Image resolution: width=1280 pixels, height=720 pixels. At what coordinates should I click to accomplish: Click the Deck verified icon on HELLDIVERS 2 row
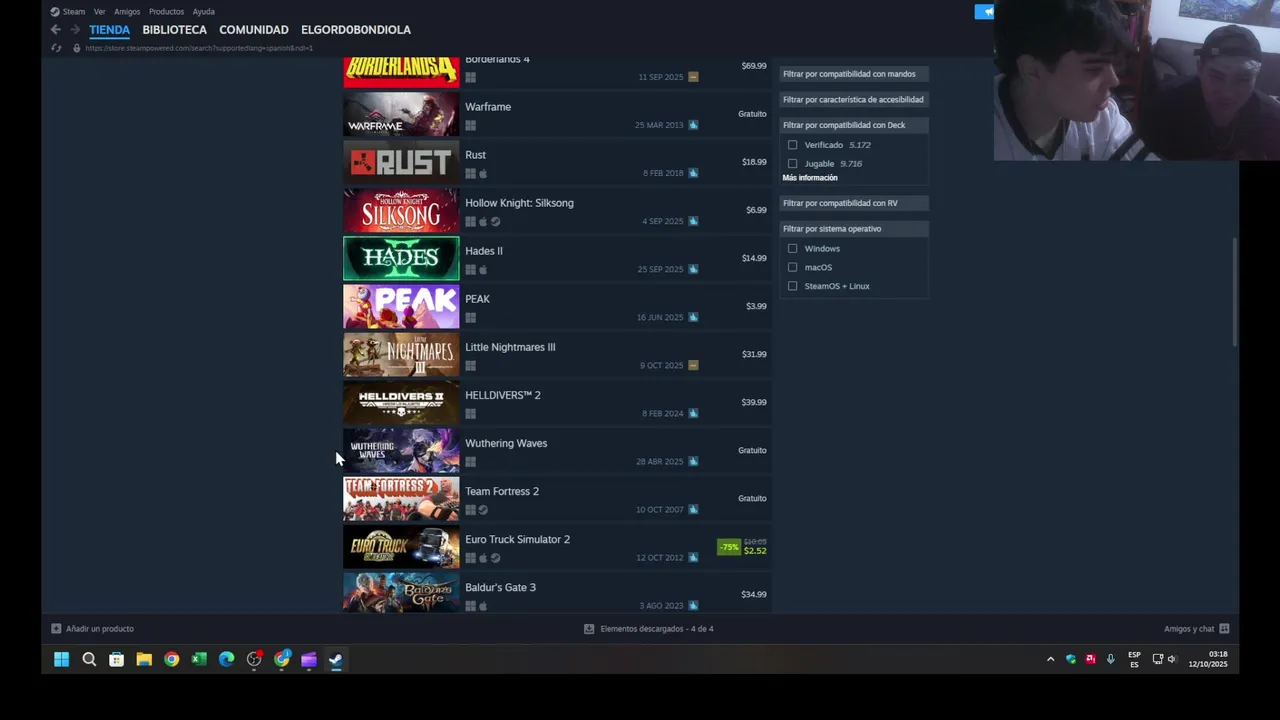tap(693, 413)
